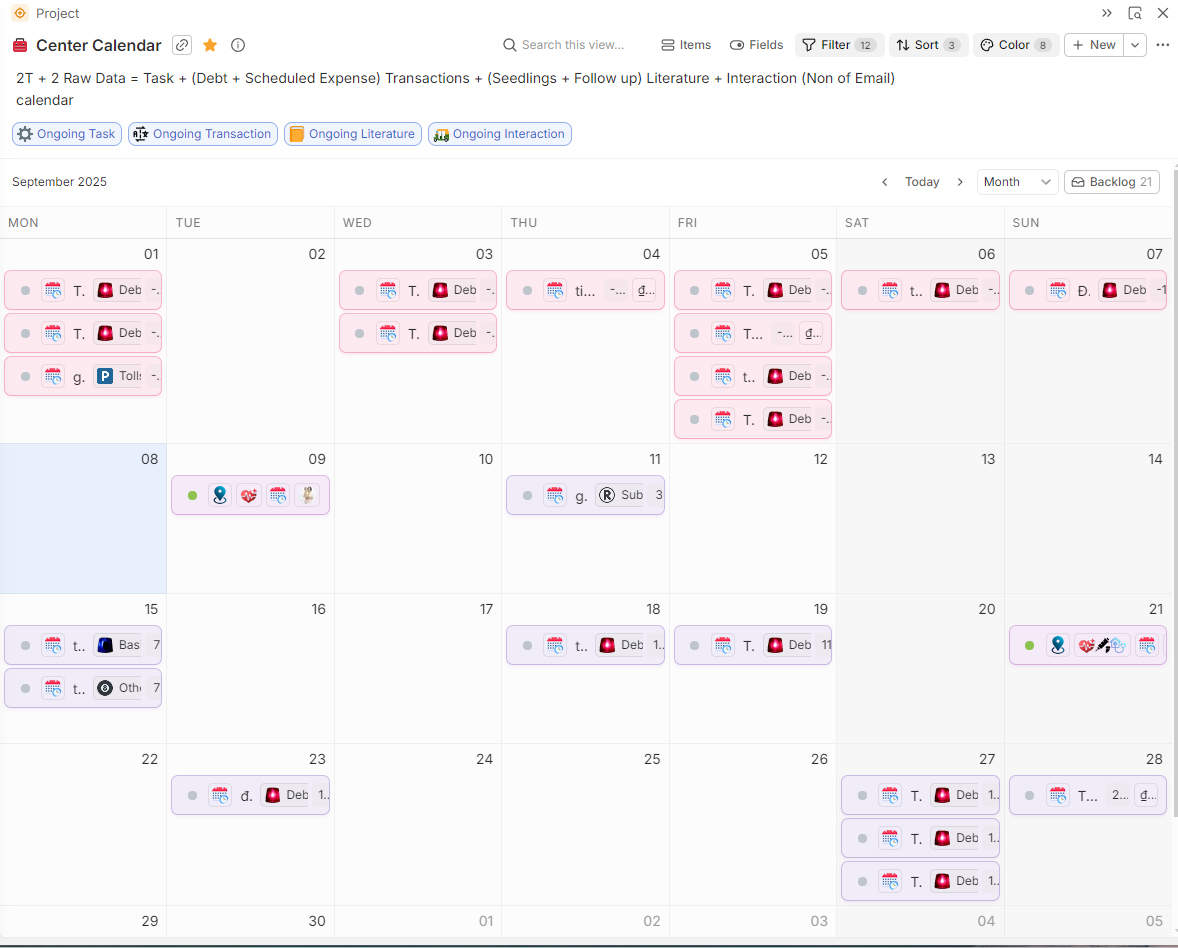Screen dimensions: 1178x948
Task: Click the heart and syringe icons on 21
Action: tap(1102, 645)
